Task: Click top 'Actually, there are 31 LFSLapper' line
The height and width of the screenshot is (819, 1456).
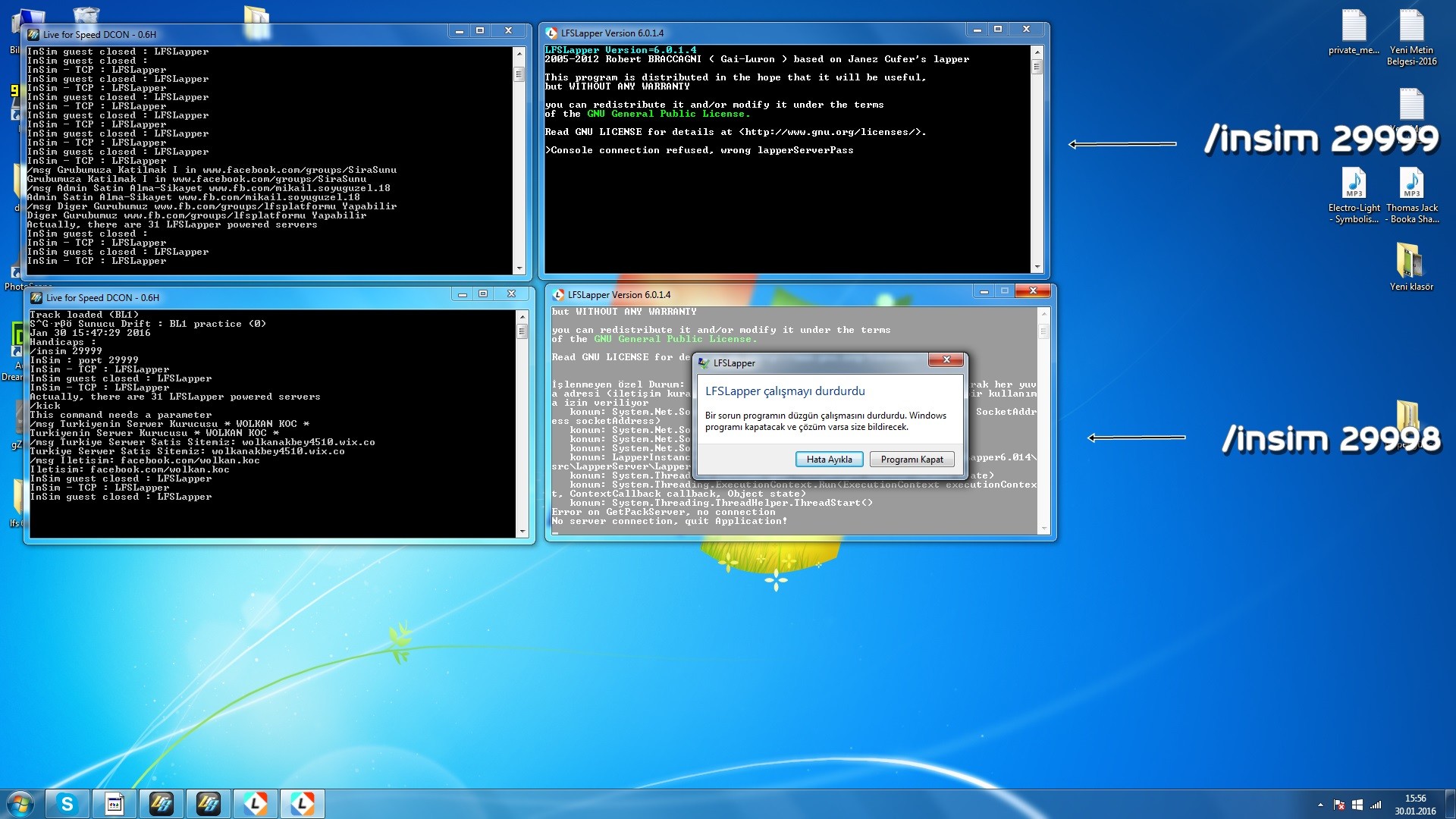Action: point(172,224)
